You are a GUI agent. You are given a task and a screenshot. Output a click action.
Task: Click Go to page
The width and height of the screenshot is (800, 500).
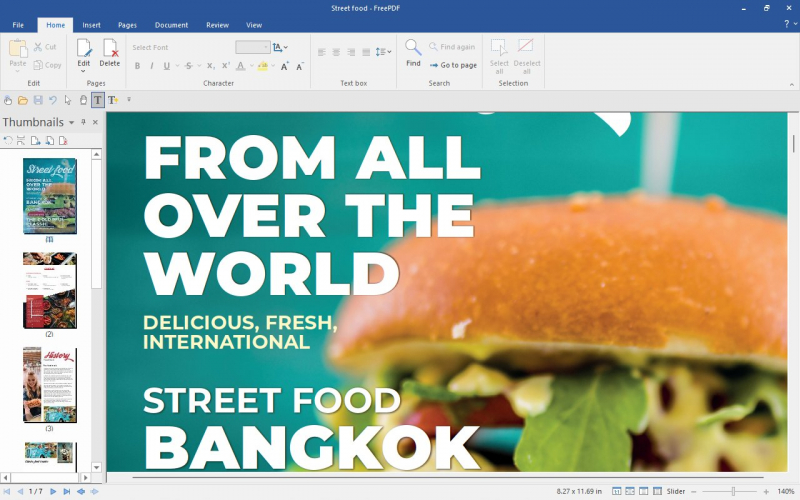tap(453, 65)
